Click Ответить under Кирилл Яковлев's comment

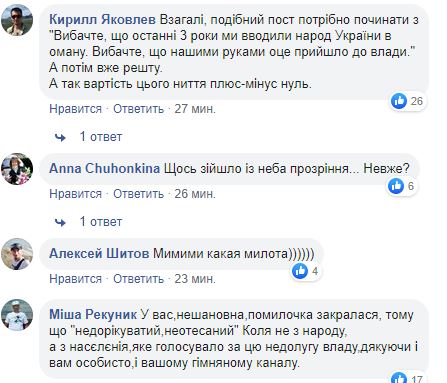coord(138,109)
